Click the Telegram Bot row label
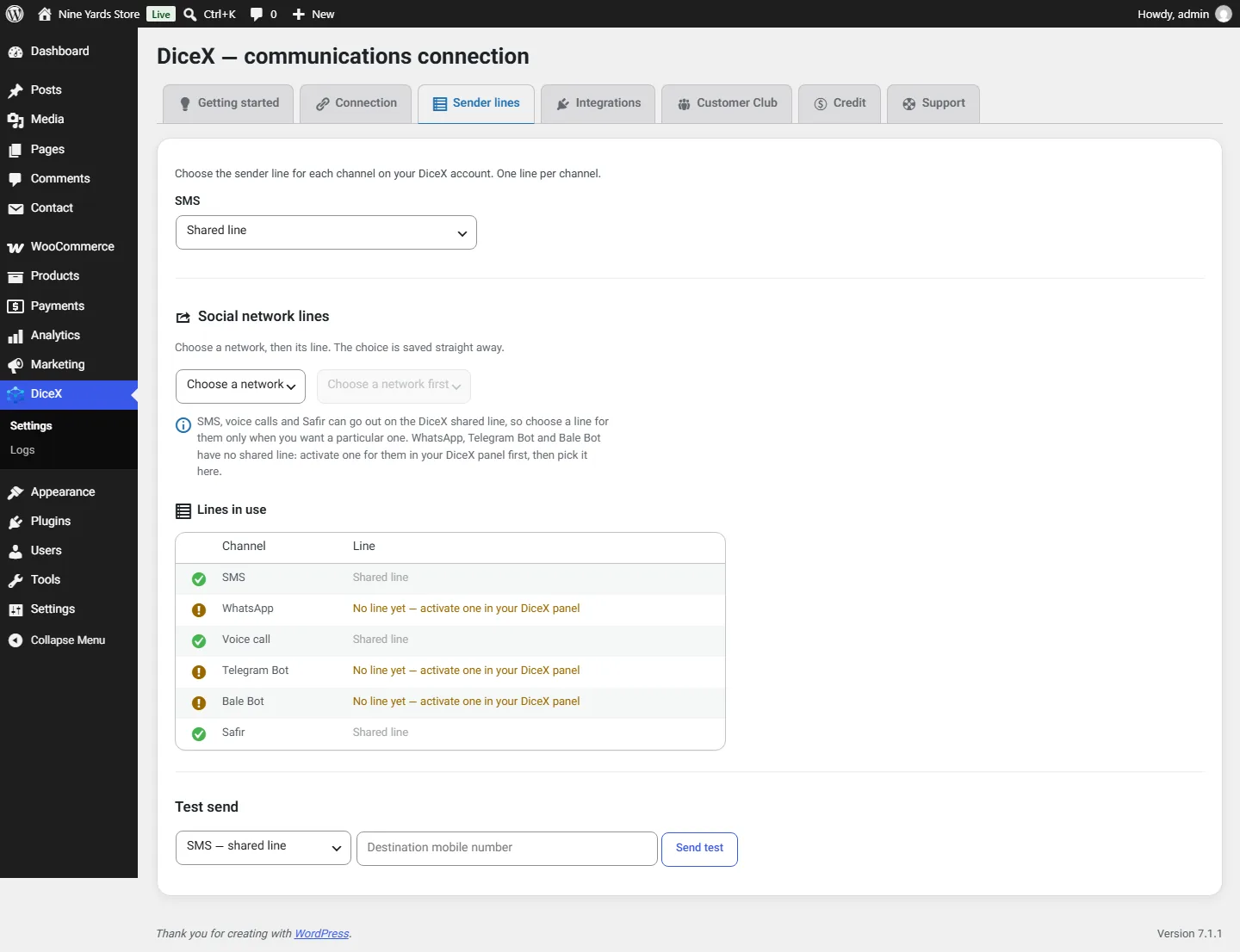Viewport: 1240px width, 952px height. (256, 671)
